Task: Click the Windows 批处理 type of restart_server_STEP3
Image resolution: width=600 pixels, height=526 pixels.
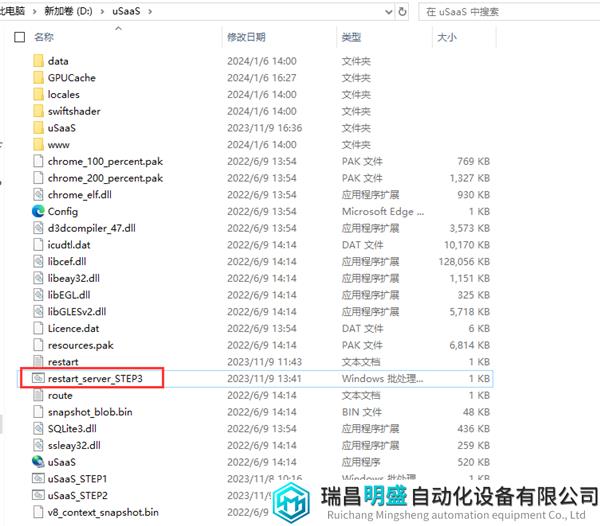Action: pyautogui.click(x=383, y=379)
